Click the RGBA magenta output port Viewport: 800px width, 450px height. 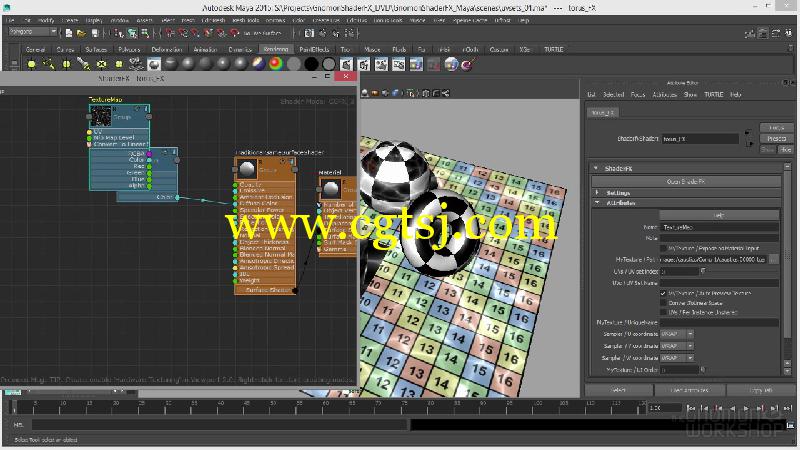point(149,154)
